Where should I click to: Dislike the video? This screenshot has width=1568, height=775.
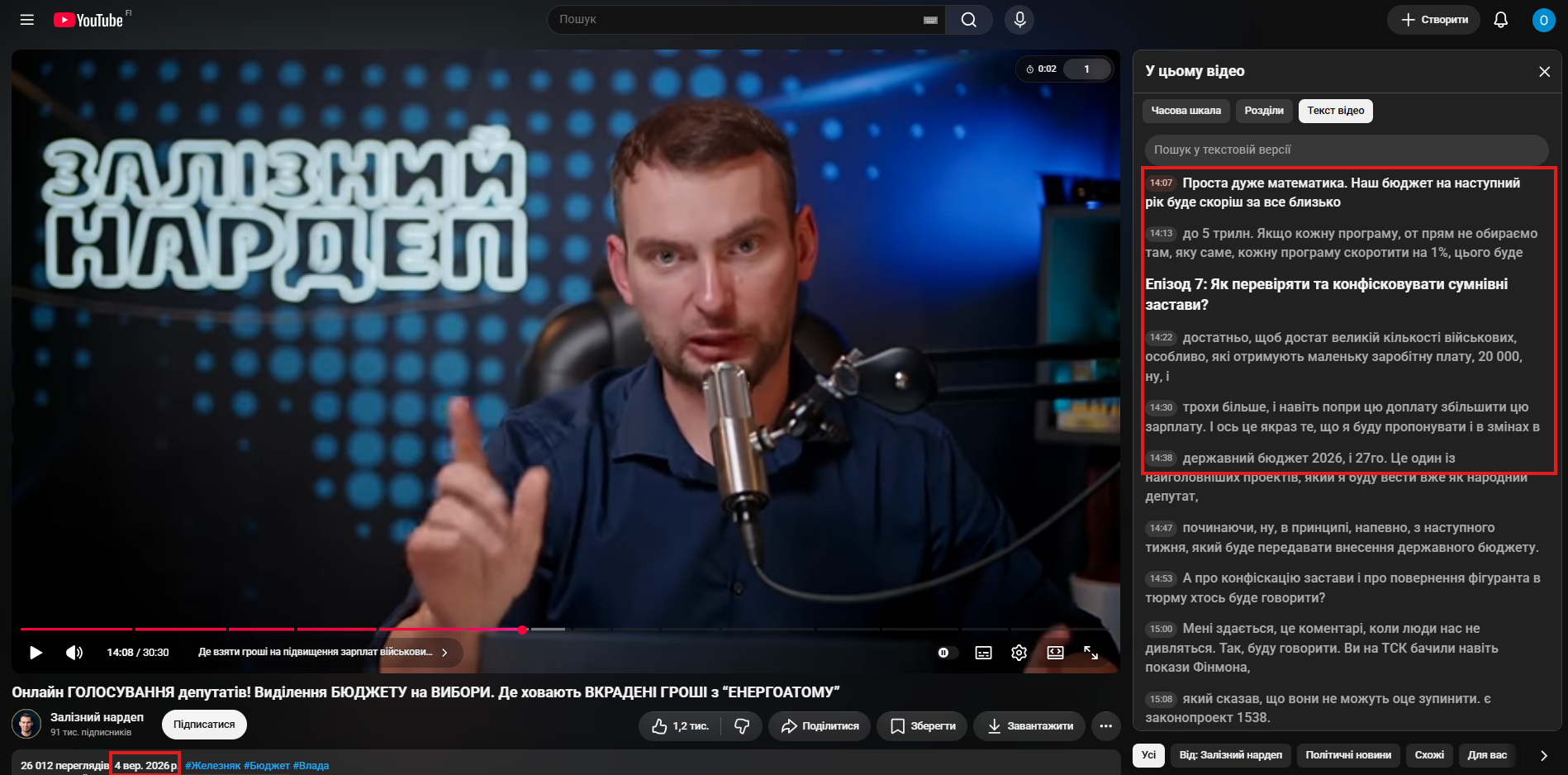pos(742,726)
